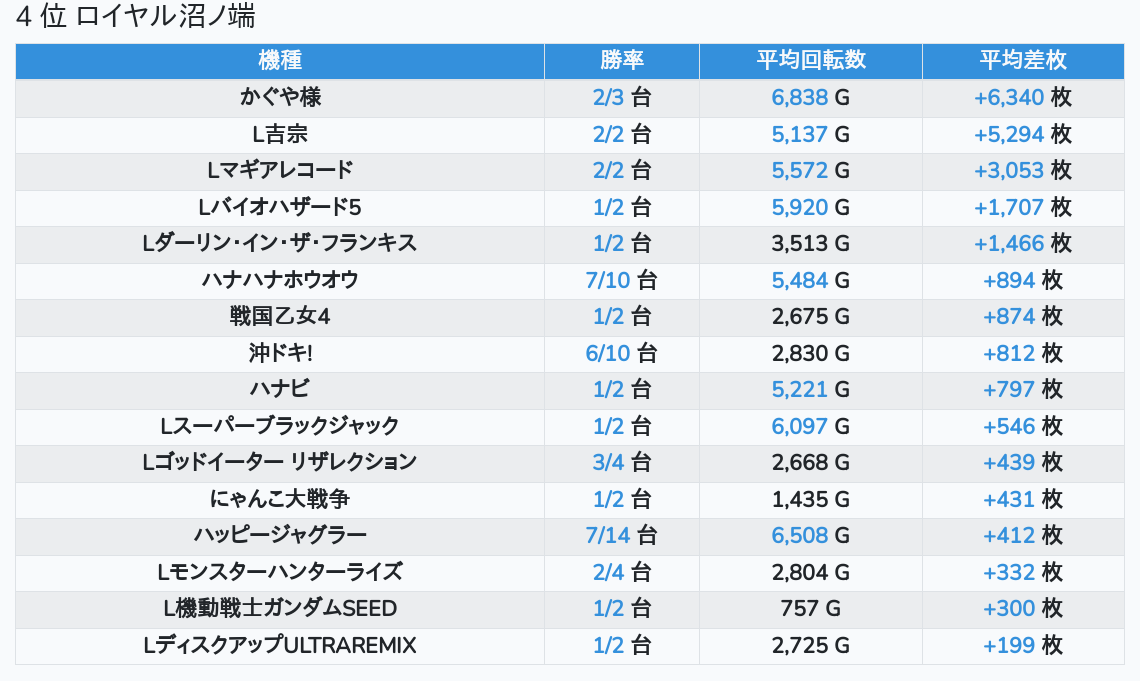
Task: Open the 沖ドキ! row
Action: (x=570, y=353)
